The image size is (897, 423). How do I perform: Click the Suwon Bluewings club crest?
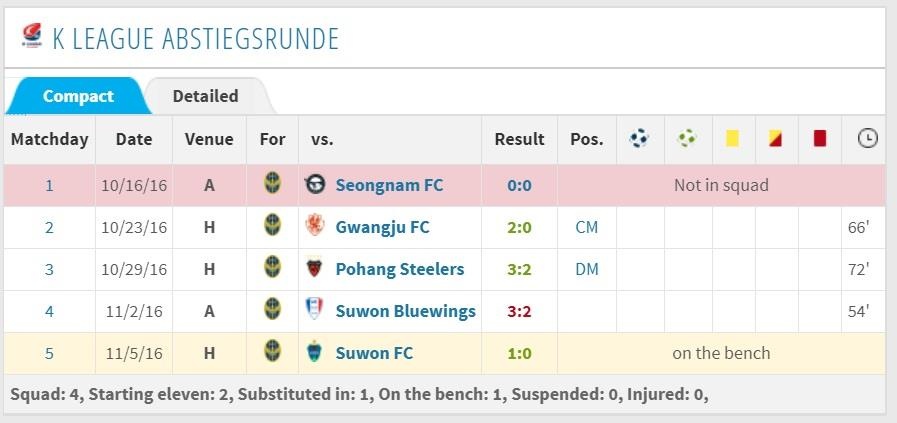tap(315, 311)
